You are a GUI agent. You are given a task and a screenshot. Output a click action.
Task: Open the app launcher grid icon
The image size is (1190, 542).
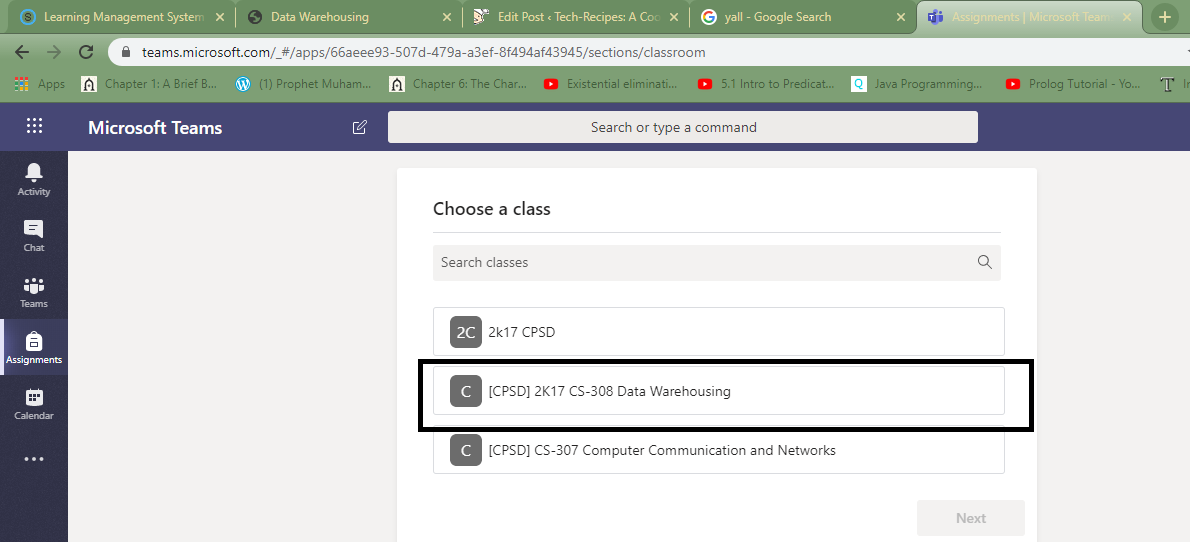(34, 126)
